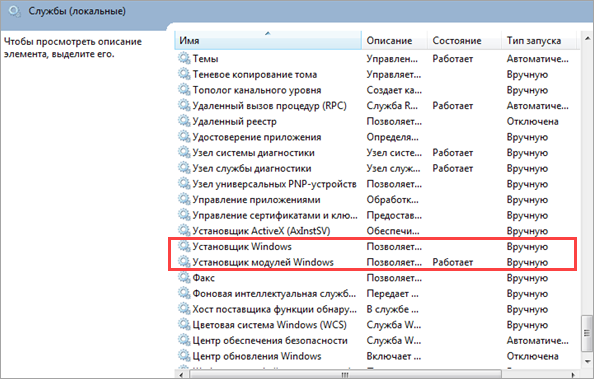Select the Темы service name

[x=205, y=59]
